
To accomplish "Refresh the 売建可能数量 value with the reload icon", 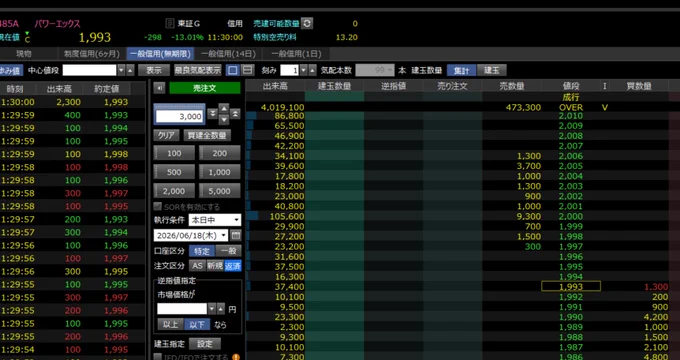I will coord(307,23).
